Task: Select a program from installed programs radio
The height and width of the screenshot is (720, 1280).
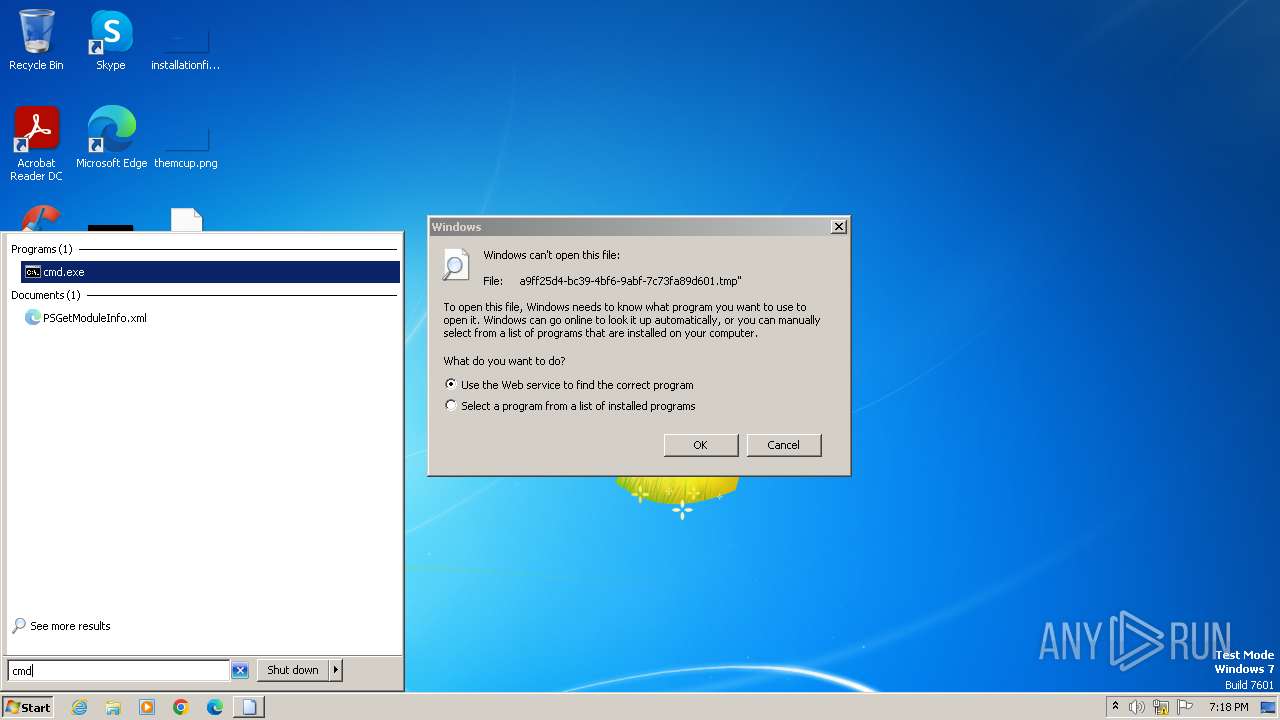Action: tap(570, 406)
